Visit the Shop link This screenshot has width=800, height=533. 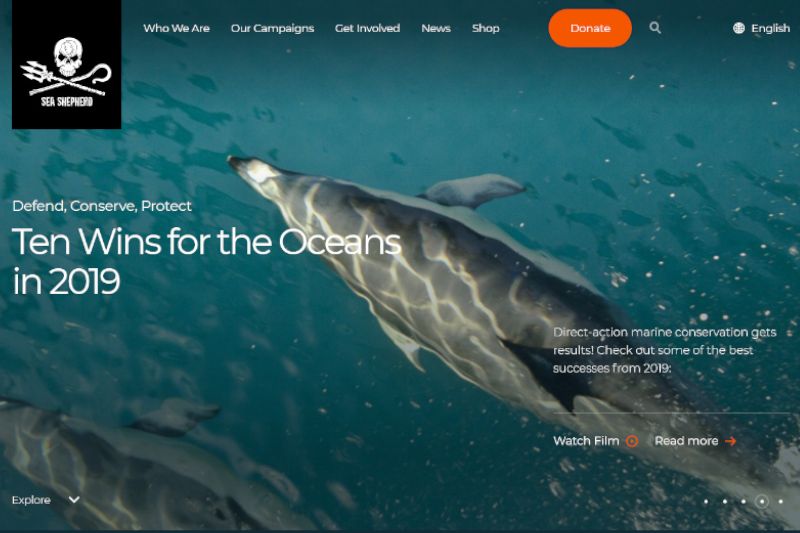tap(486, 29)
